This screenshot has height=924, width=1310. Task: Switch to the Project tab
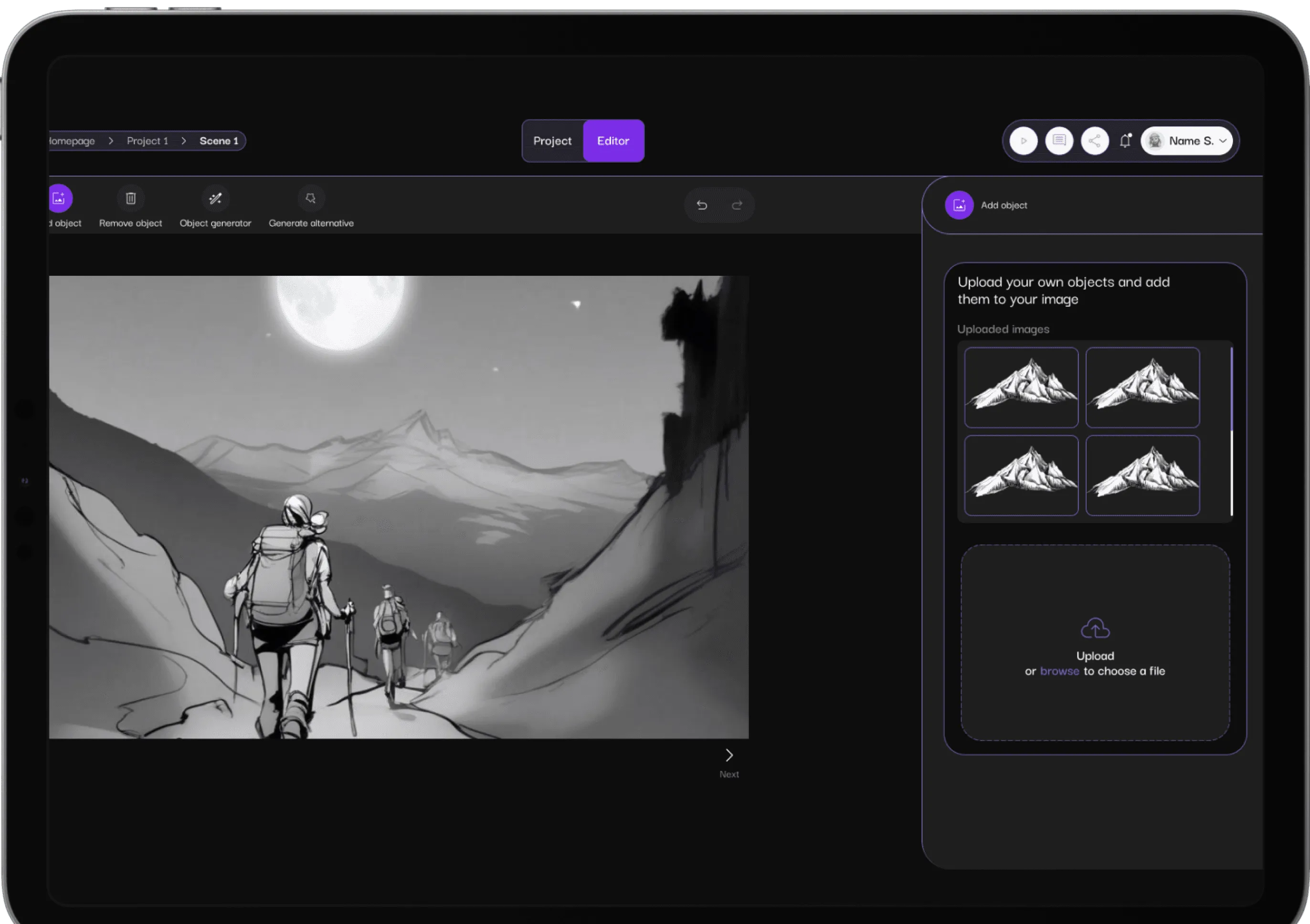pos(552,141)
